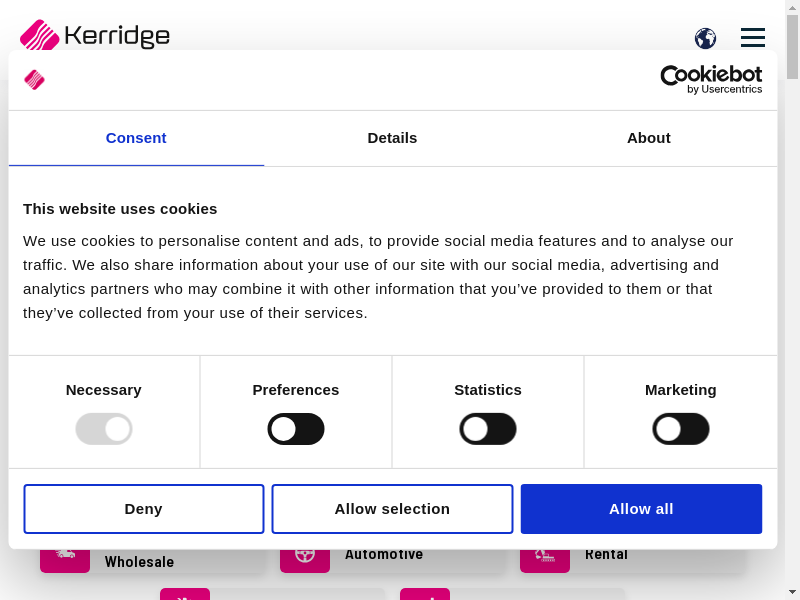
Task: Click the Kerridge logo in the header
Action: tap(95, 36)
